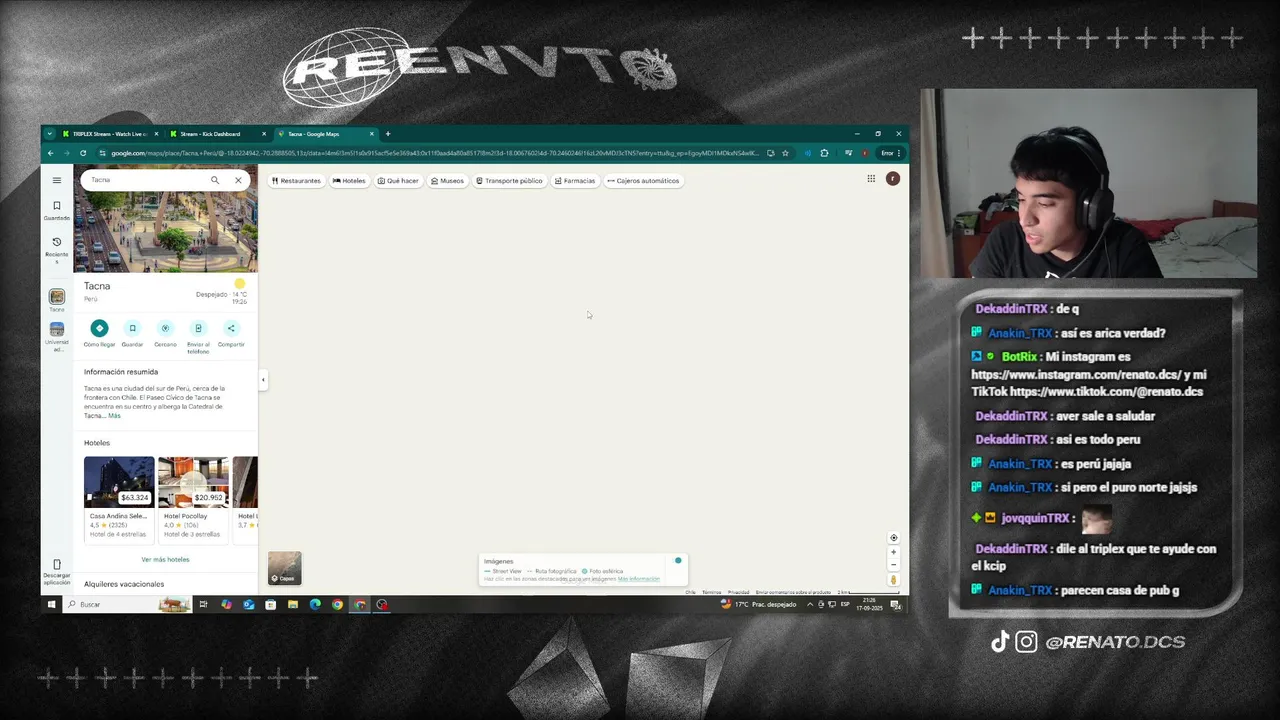Collapse the side panel with the arrow handle

coord(263,379)
